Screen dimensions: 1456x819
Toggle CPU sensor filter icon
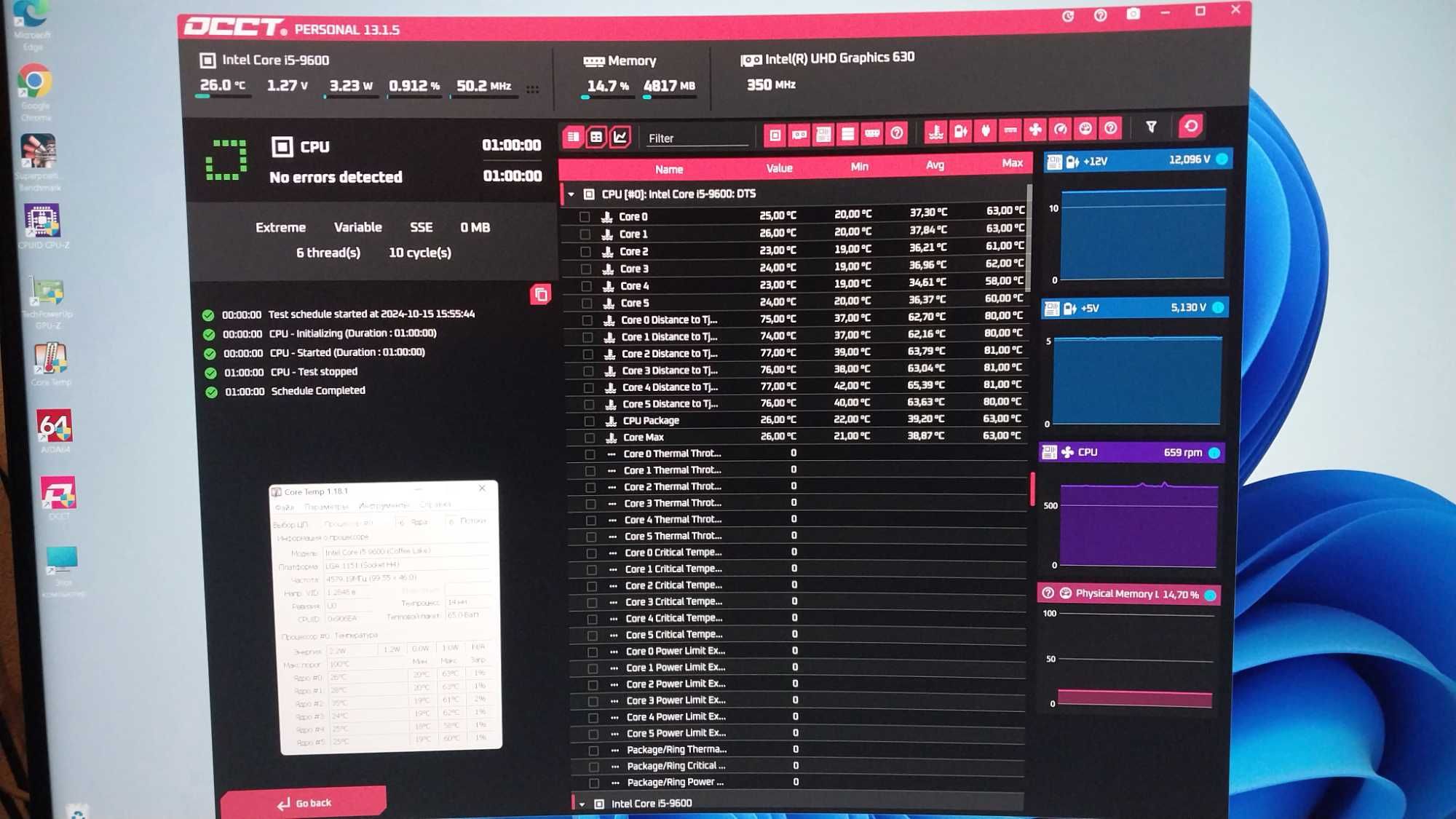pyautogui.click(x=775, y=135)
